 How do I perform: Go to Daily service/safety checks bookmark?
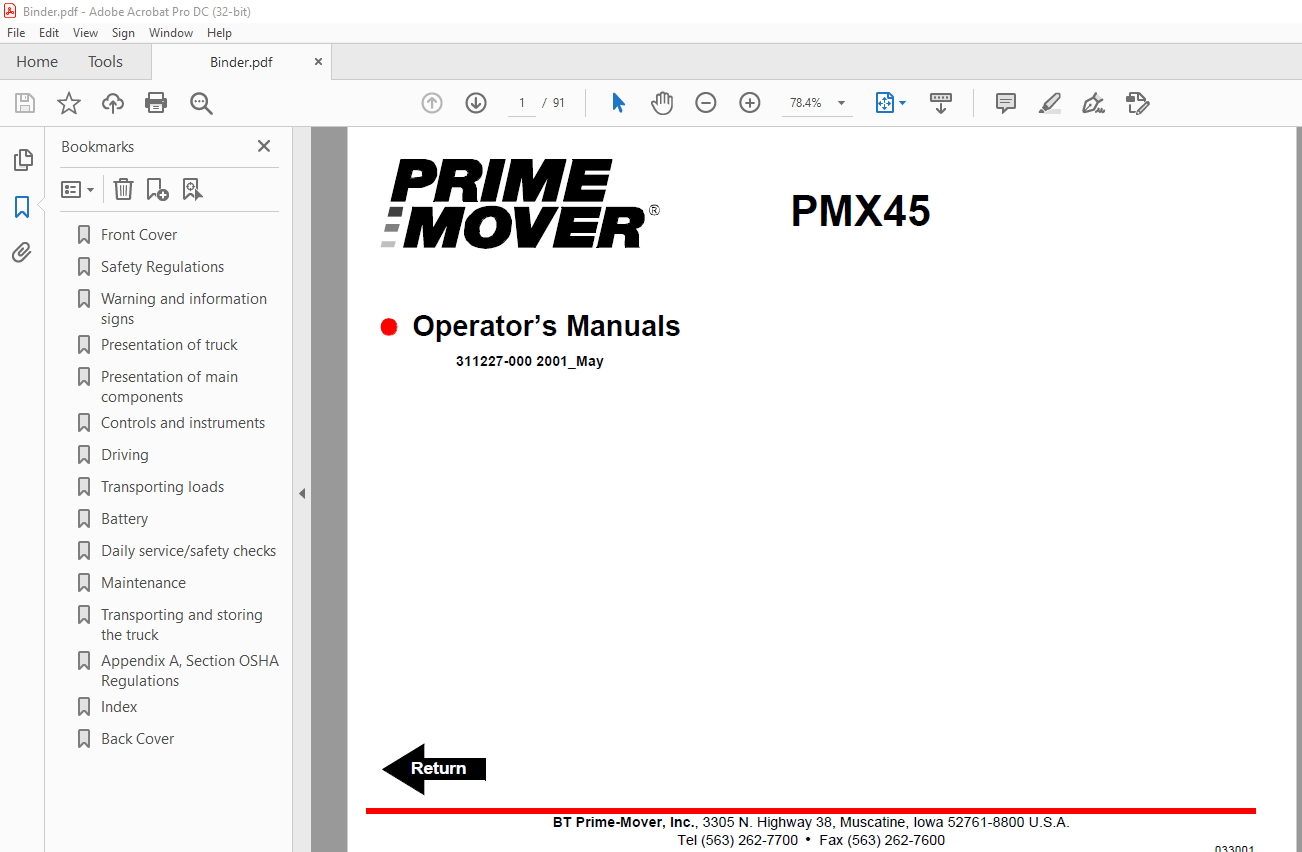[x=188, y=551]
